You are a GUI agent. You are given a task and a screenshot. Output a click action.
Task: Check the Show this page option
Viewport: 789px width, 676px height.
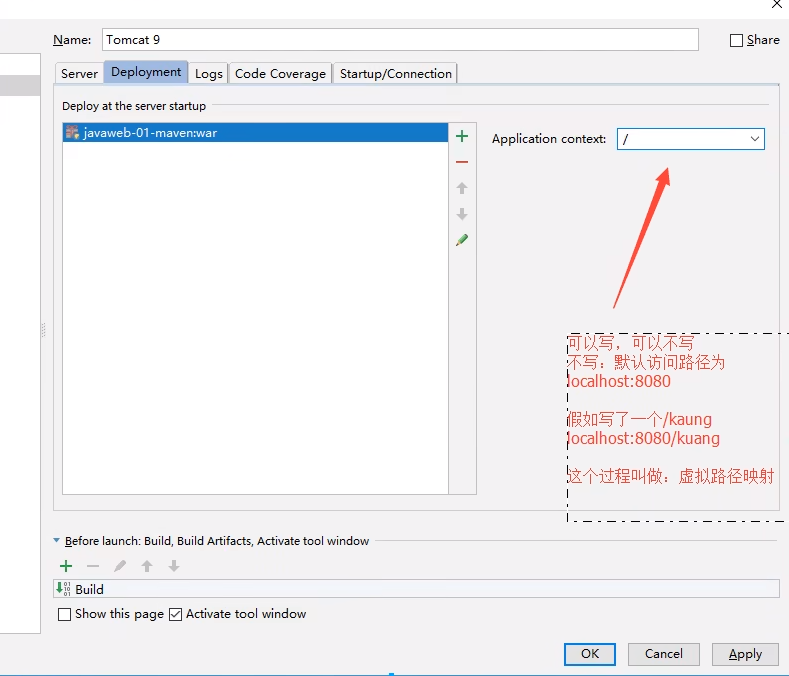(65, 614)
